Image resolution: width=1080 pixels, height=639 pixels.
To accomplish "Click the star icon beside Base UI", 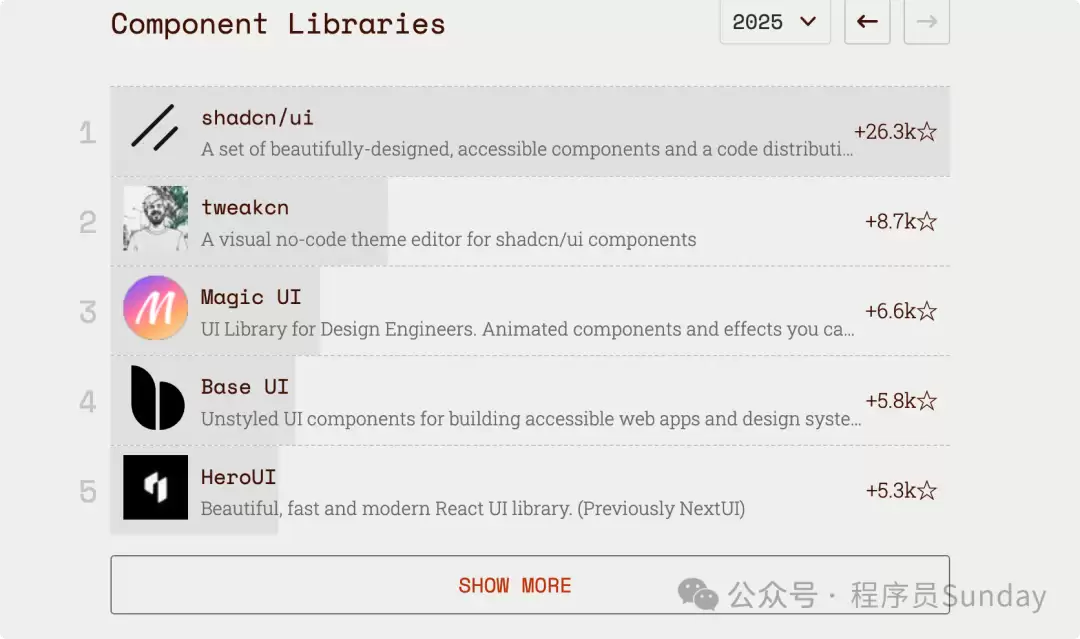I will (926, 400).
